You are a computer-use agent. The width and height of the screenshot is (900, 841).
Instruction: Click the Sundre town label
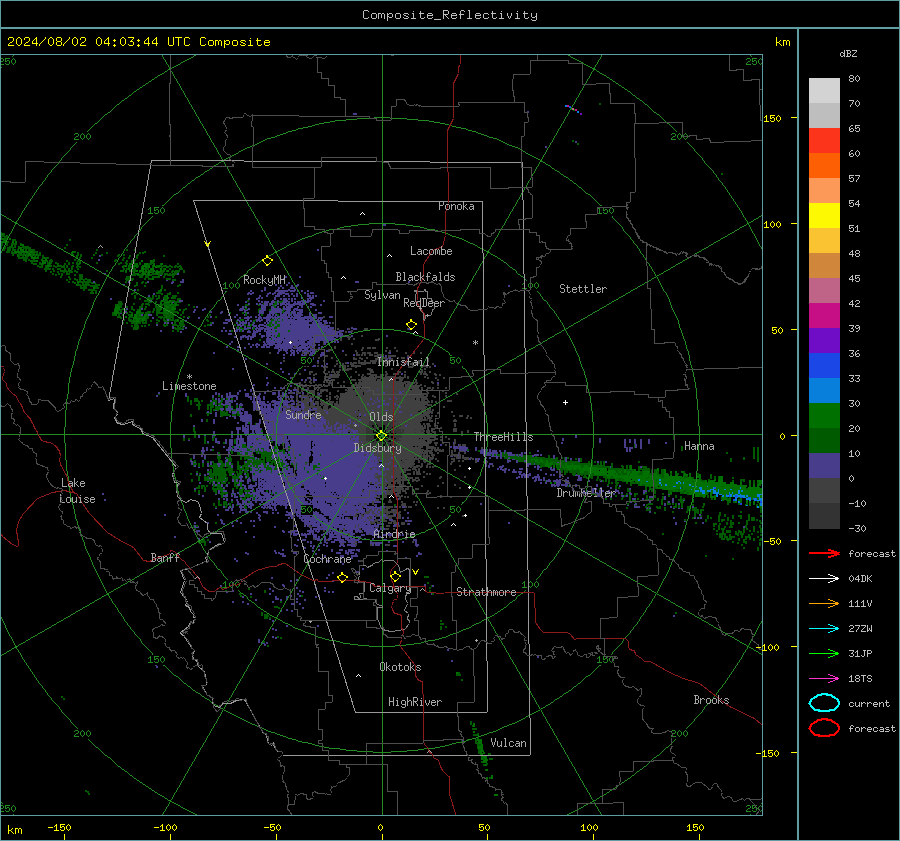303,415
